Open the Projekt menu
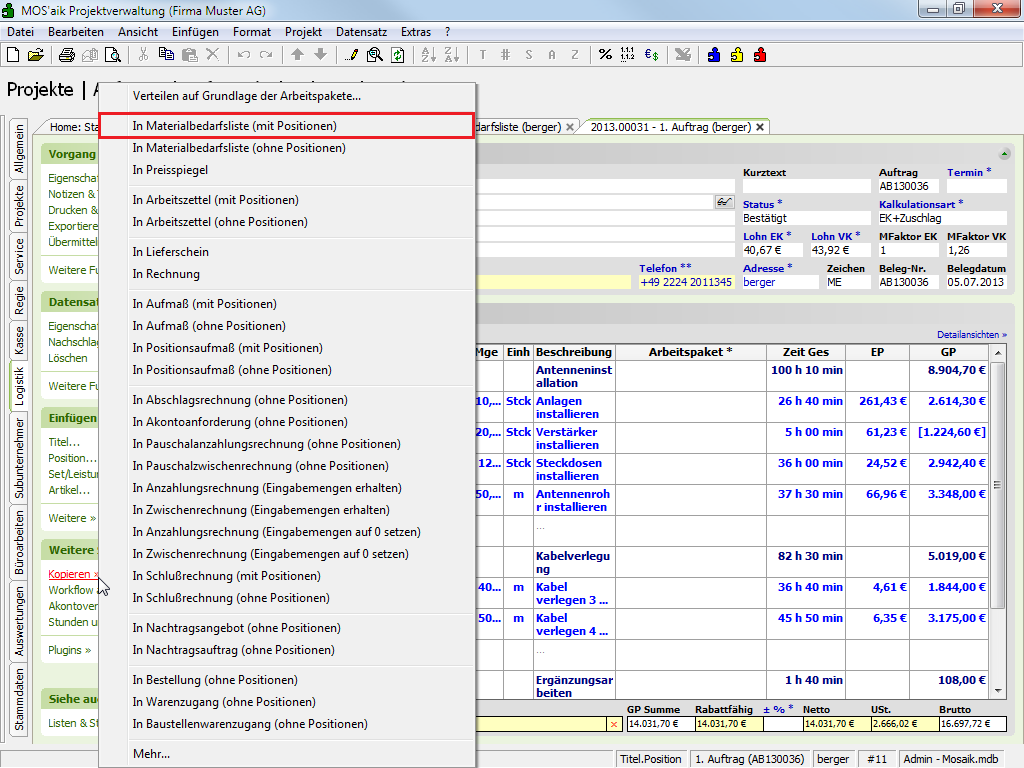Viewport: 1024px width, 768px height. point(303,32)
